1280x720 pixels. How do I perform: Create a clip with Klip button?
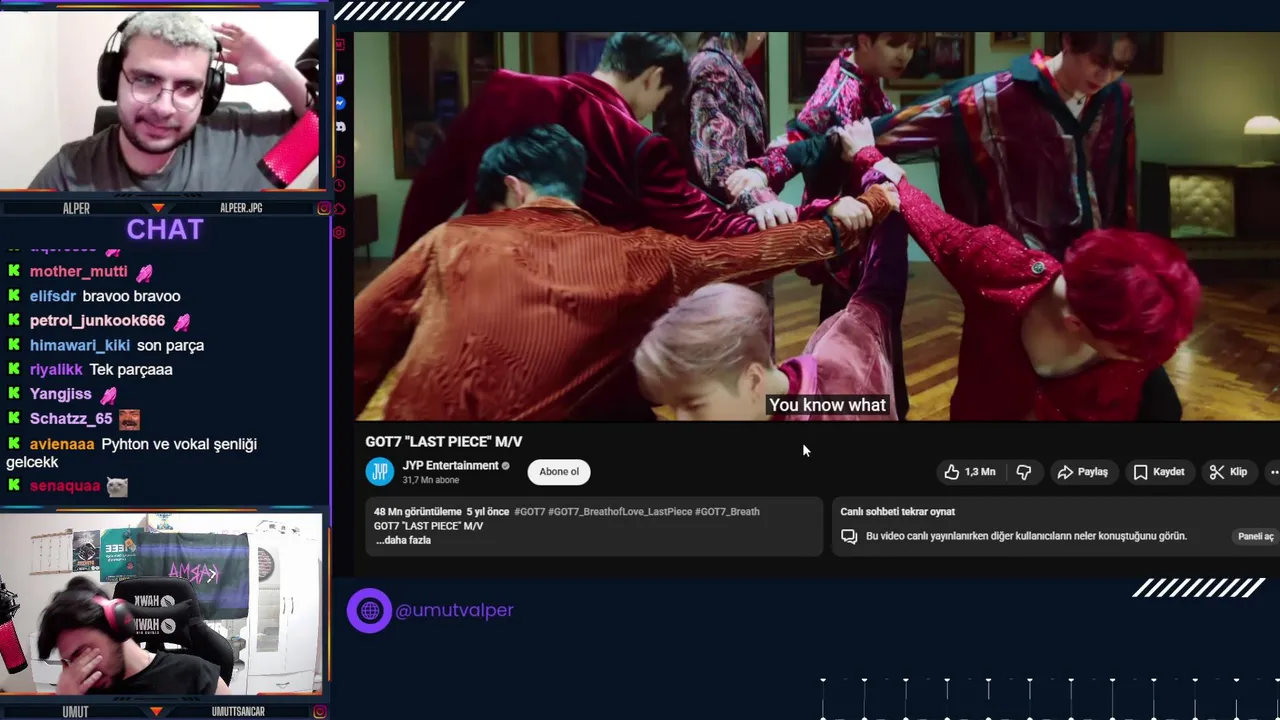pos(1228,472)
